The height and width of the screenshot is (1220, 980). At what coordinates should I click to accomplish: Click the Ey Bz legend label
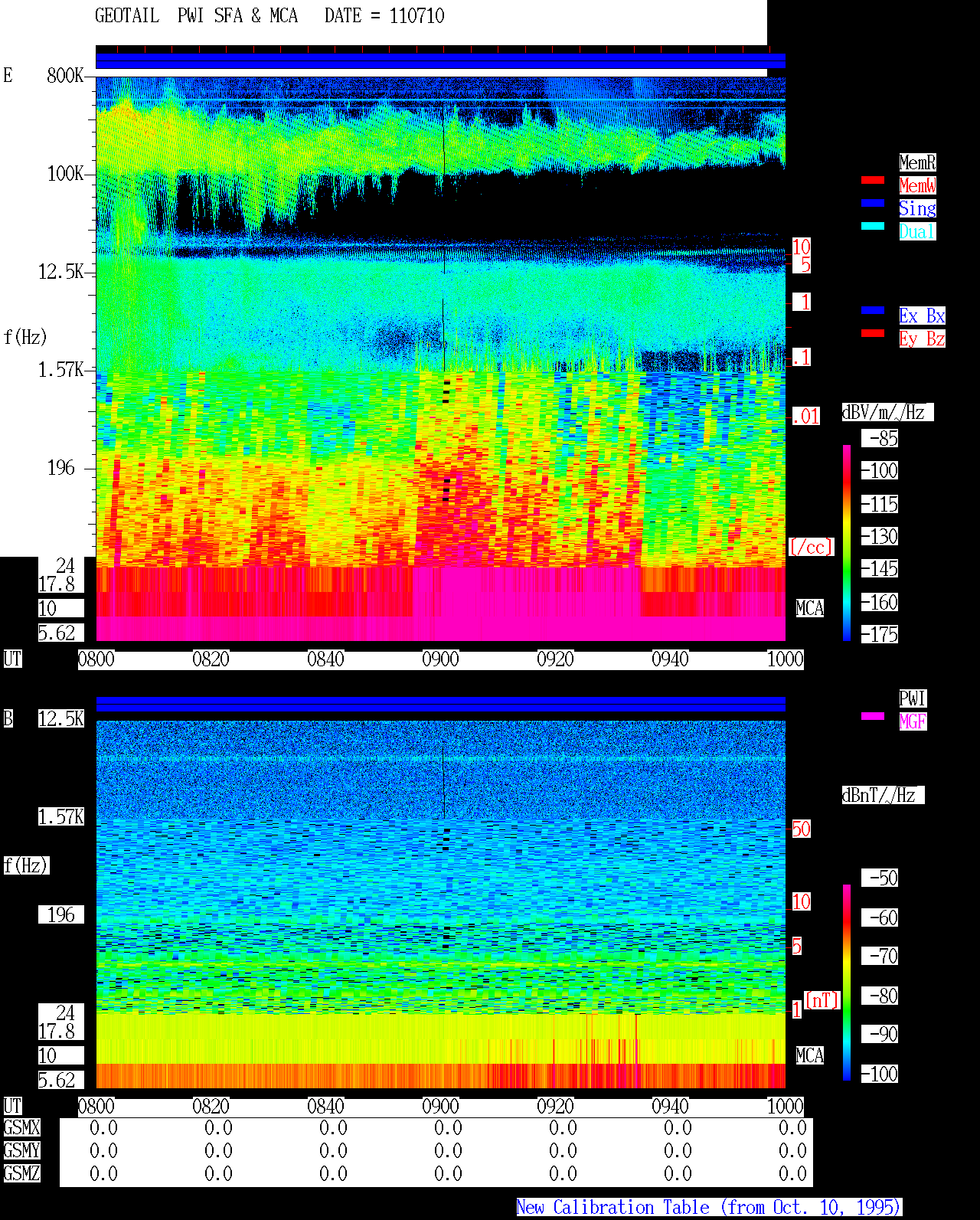[922, 339]
